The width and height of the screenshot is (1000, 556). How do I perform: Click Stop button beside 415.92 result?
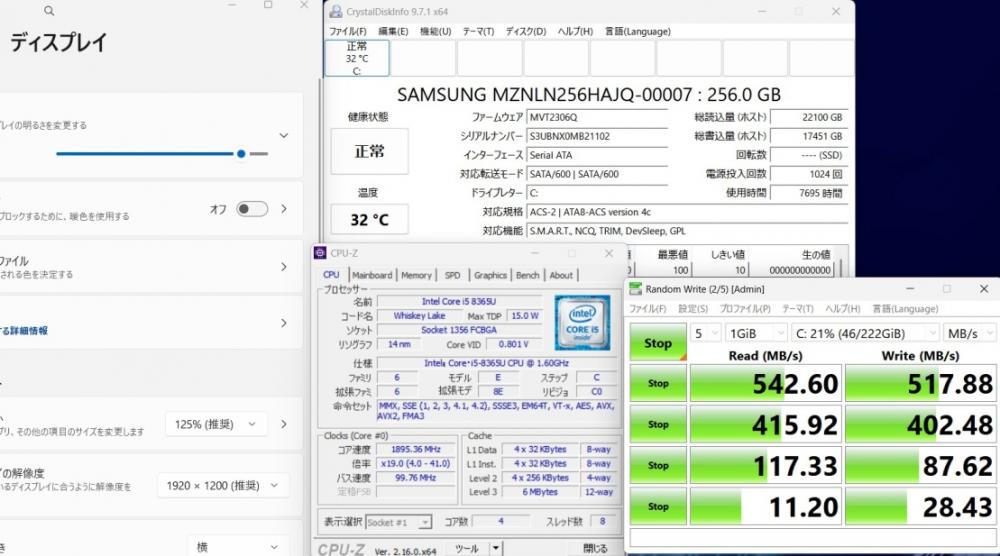658,424
